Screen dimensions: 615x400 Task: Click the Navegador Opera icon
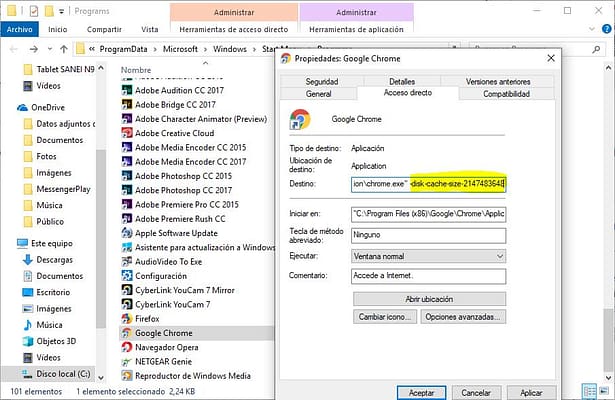coord(127,347)
